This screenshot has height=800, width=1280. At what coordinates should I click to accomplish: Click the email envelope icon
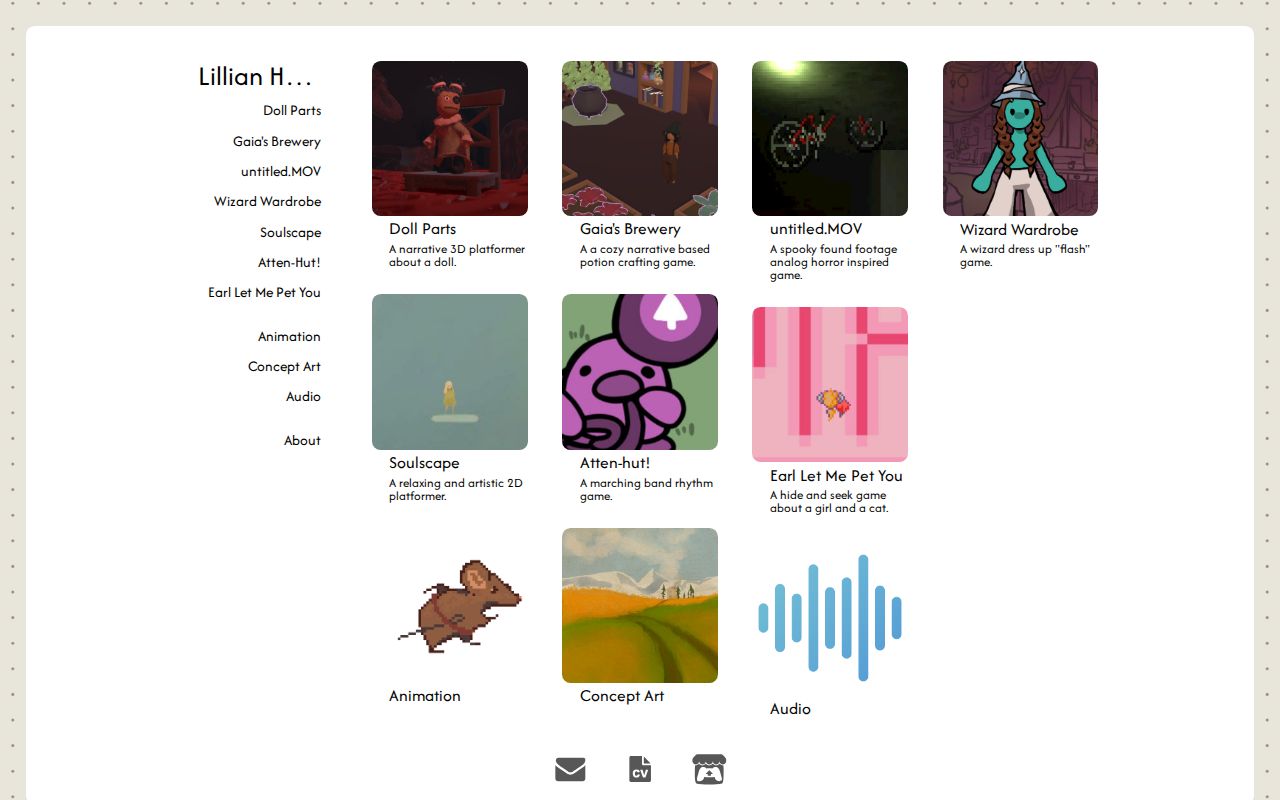tap(570, 769)
